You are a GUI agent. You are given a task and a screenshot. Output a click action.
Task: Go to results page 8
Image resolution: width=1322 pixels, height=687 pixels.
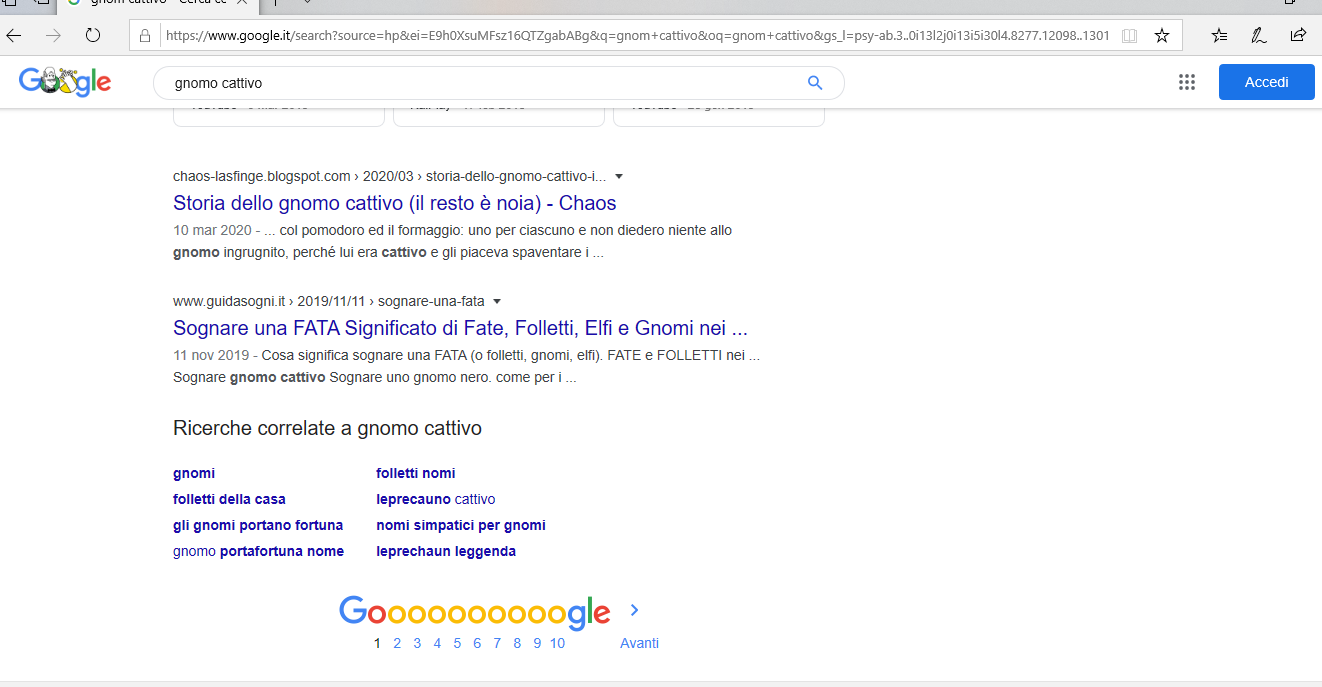517,643
